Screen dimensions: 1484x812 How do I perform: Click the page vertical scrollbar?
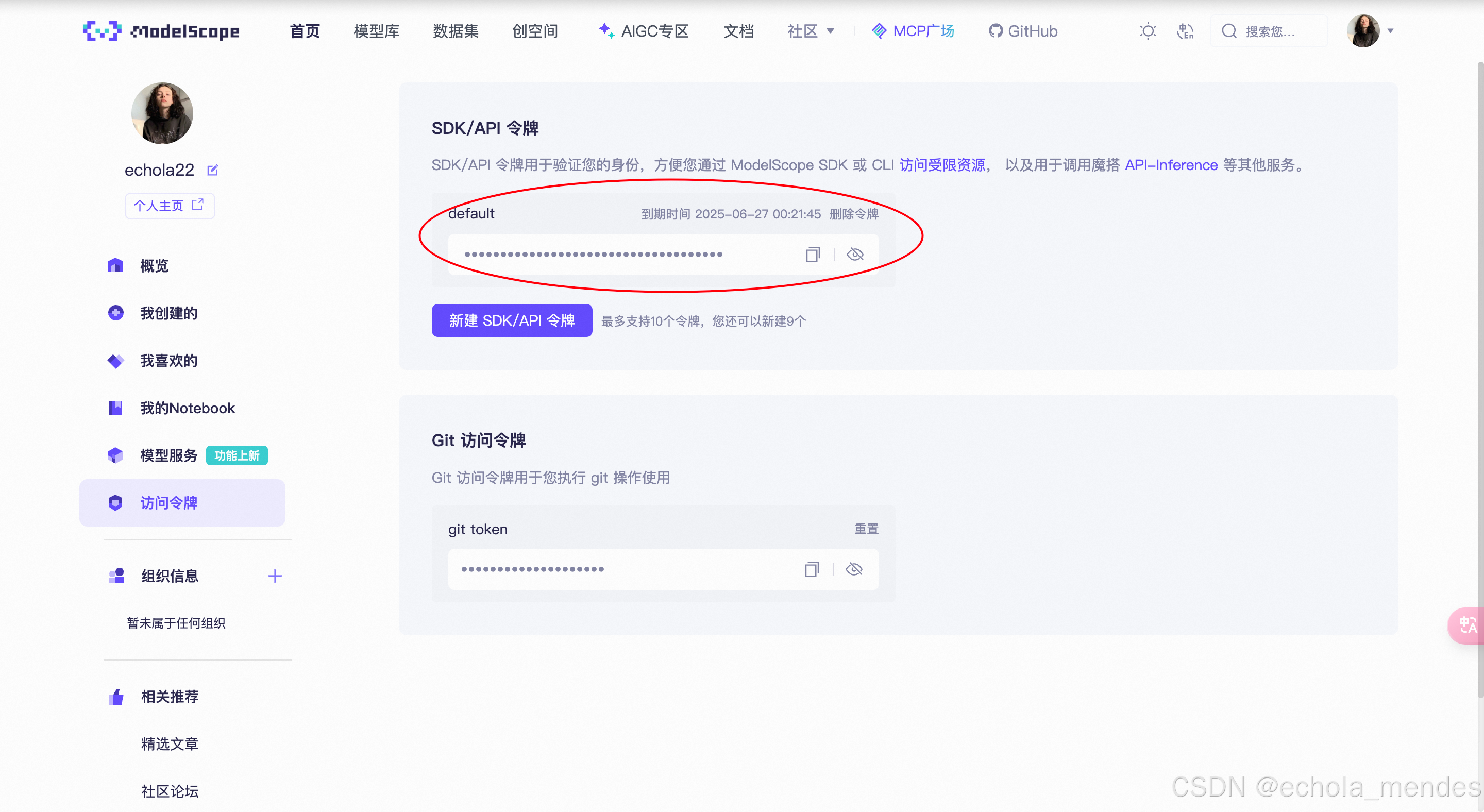(1479, 380)
